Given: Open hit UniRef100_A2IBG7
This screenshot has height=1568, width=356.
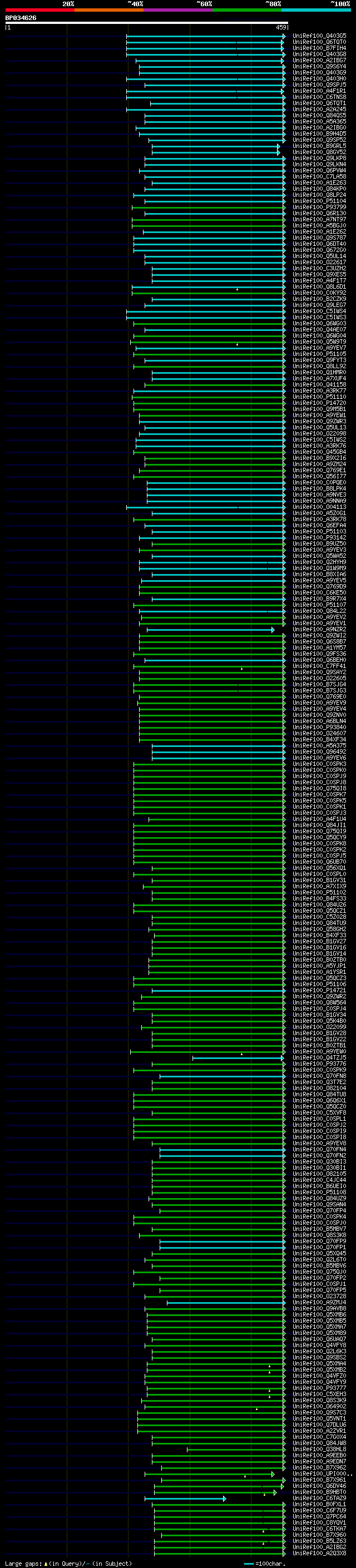Looking at the screenshot, I should pos(319,61).
